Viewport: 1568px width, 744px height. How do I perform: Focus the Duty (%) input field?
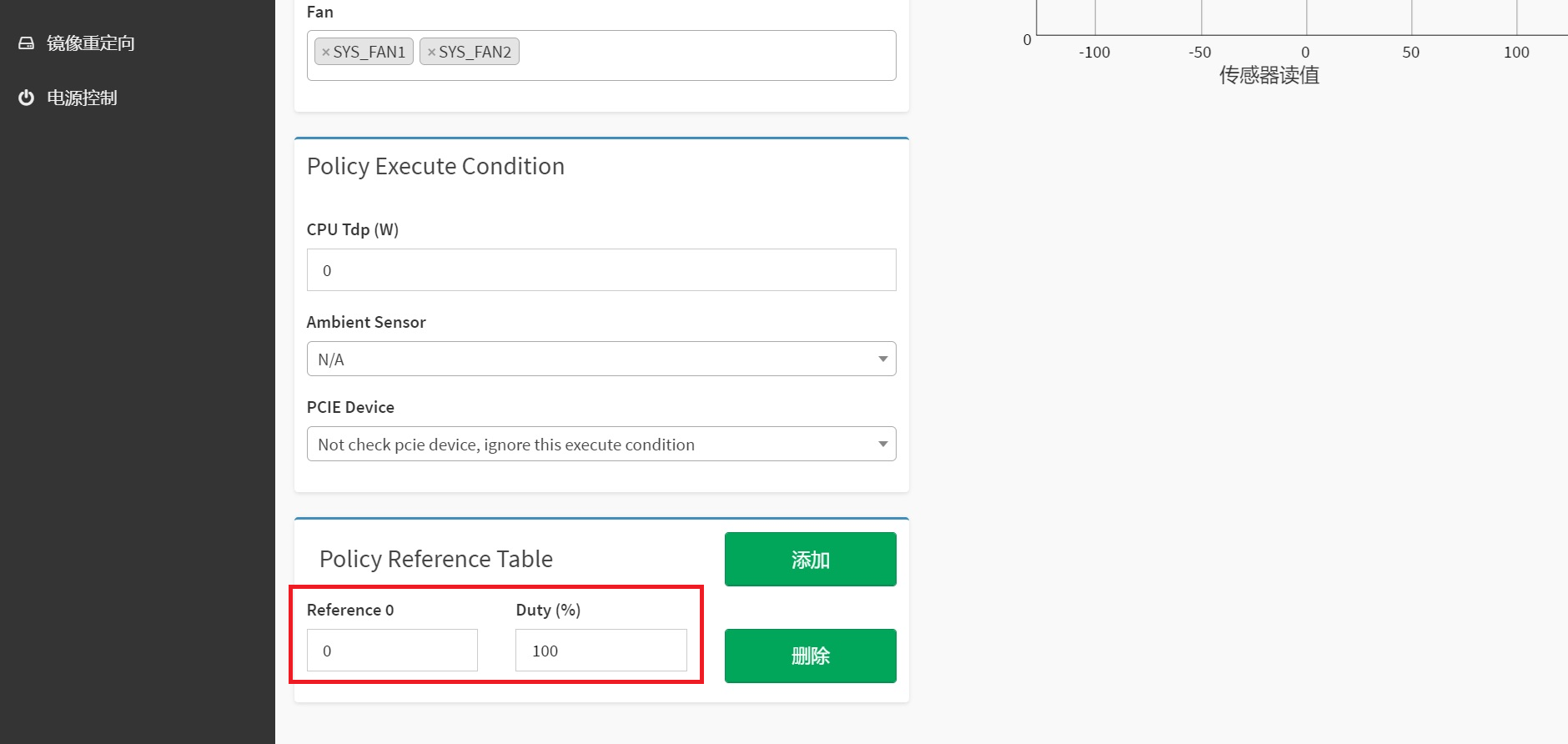(x=601, y=651)
